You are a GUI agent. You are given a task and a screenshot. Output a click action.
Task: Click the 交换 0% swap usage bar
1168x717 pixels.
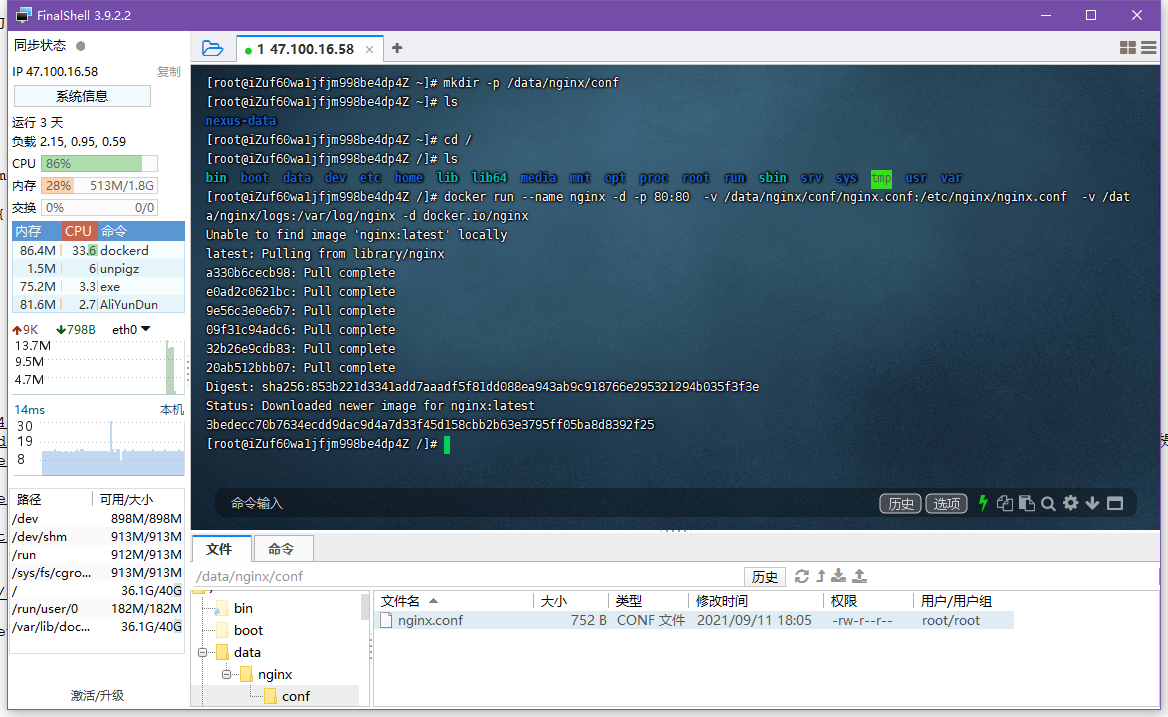pyautogui.click(x=99, y=208)
